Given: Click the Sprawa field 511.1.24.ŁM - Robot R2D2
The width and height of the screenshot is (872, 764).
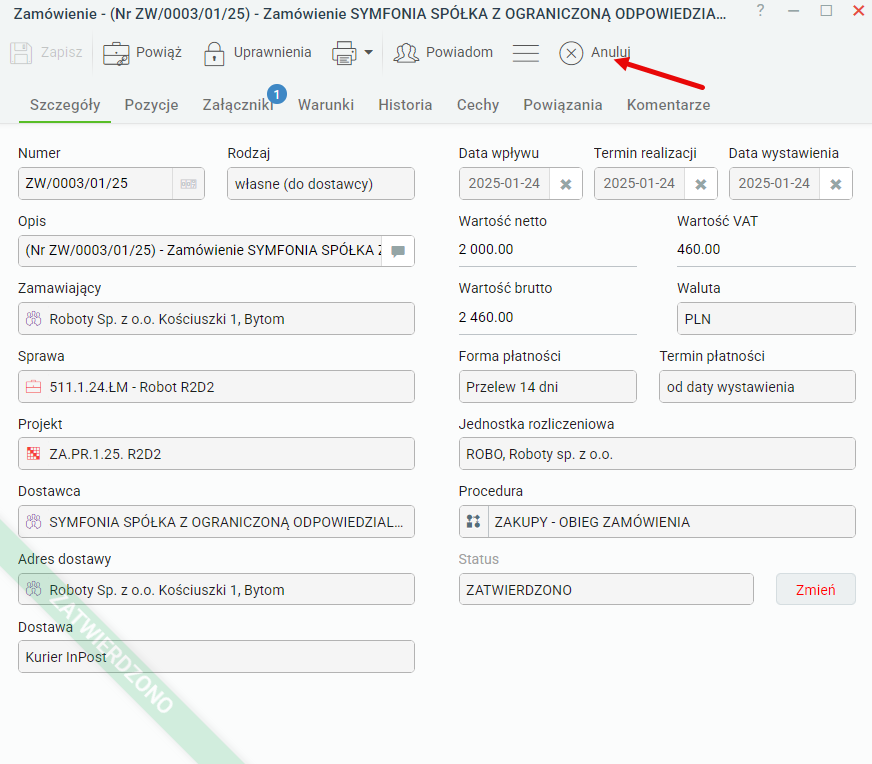Looking at the screenshot, I should point(216,386).
